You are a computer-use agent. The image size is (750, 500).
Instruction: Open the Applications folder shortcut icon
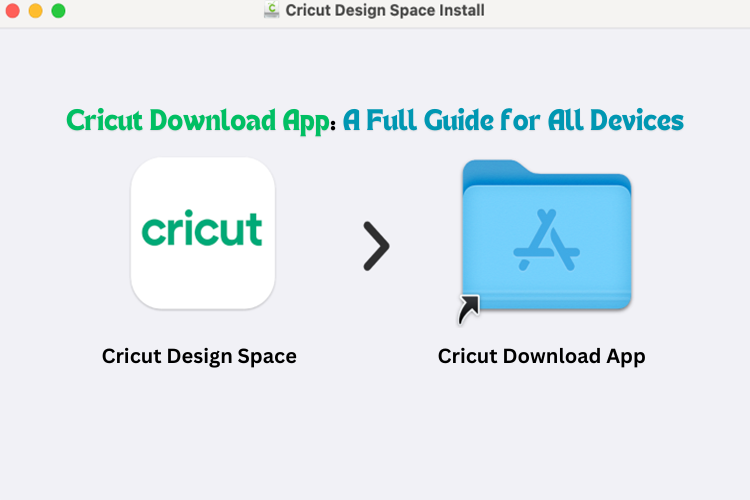[x=546, y=241]
